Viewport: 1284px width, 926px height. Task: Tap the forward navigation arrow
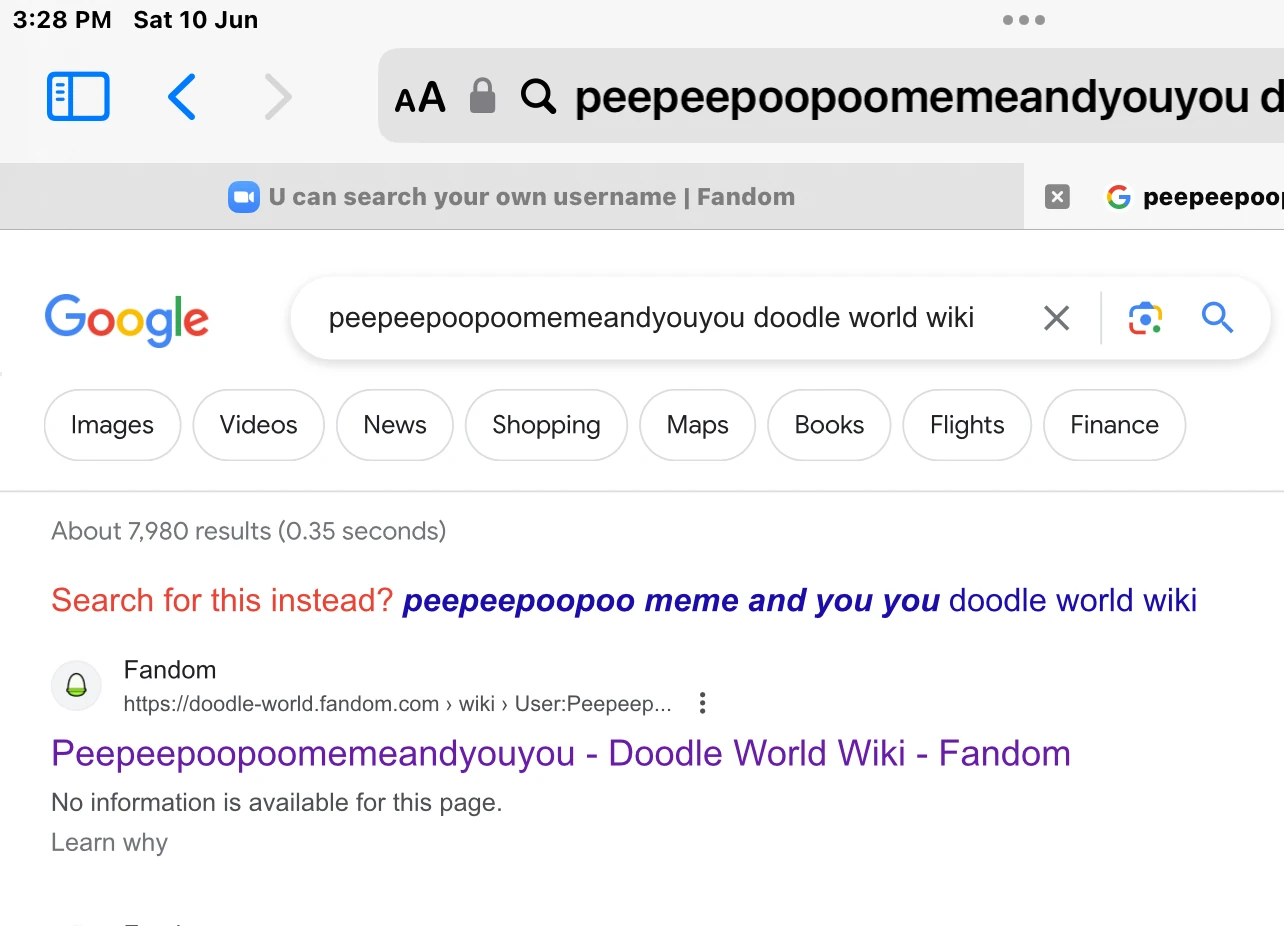pos(278,96)
